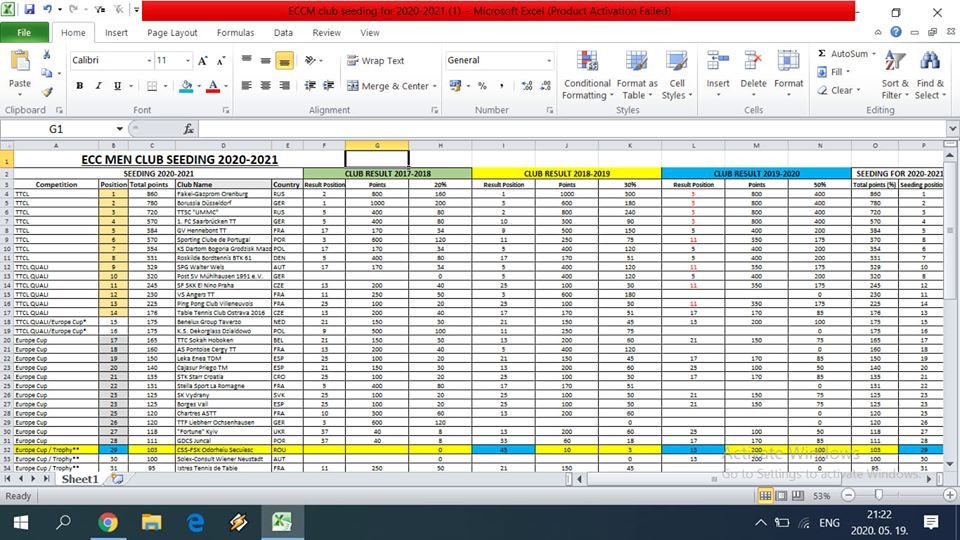Click Zoom Out minus button
The image size is (960, 540).
coord(848,495)
